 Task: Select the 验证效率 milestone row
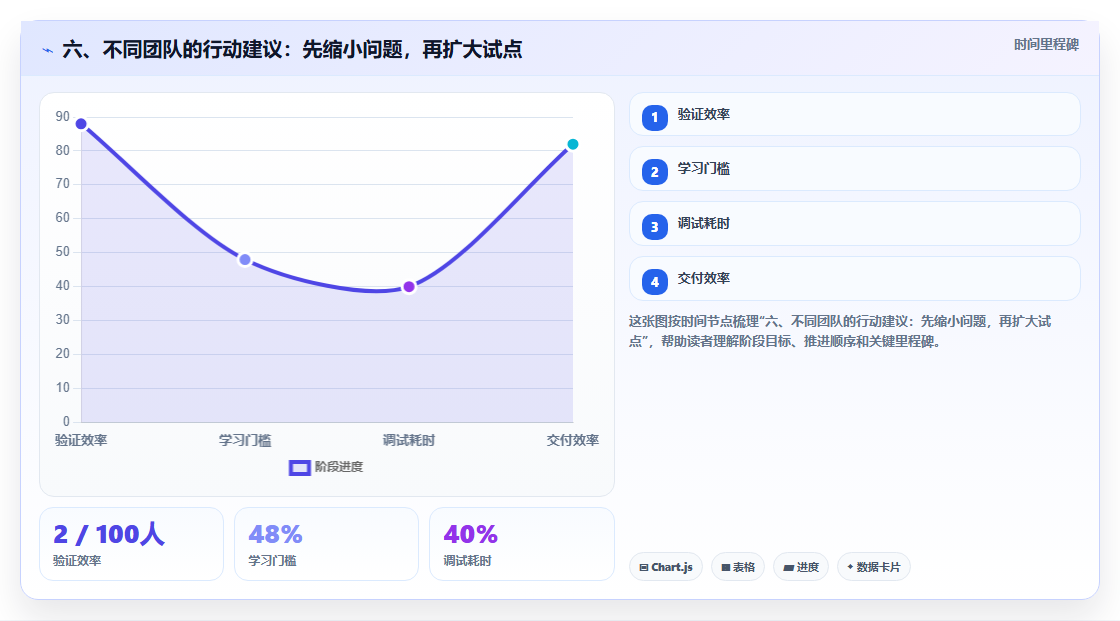point(854,114)
